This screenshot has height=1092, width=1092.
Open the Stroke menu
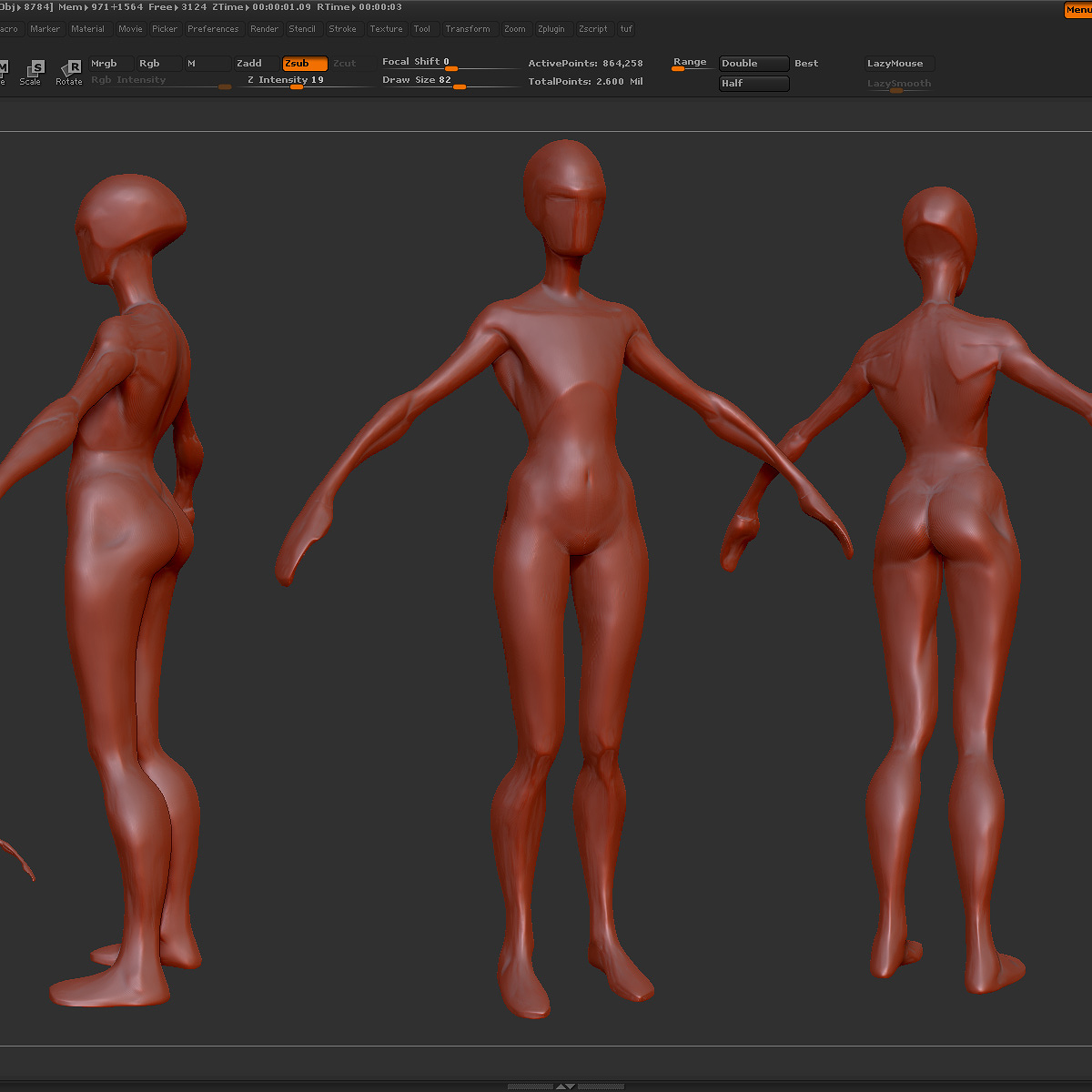coord(342,29)
